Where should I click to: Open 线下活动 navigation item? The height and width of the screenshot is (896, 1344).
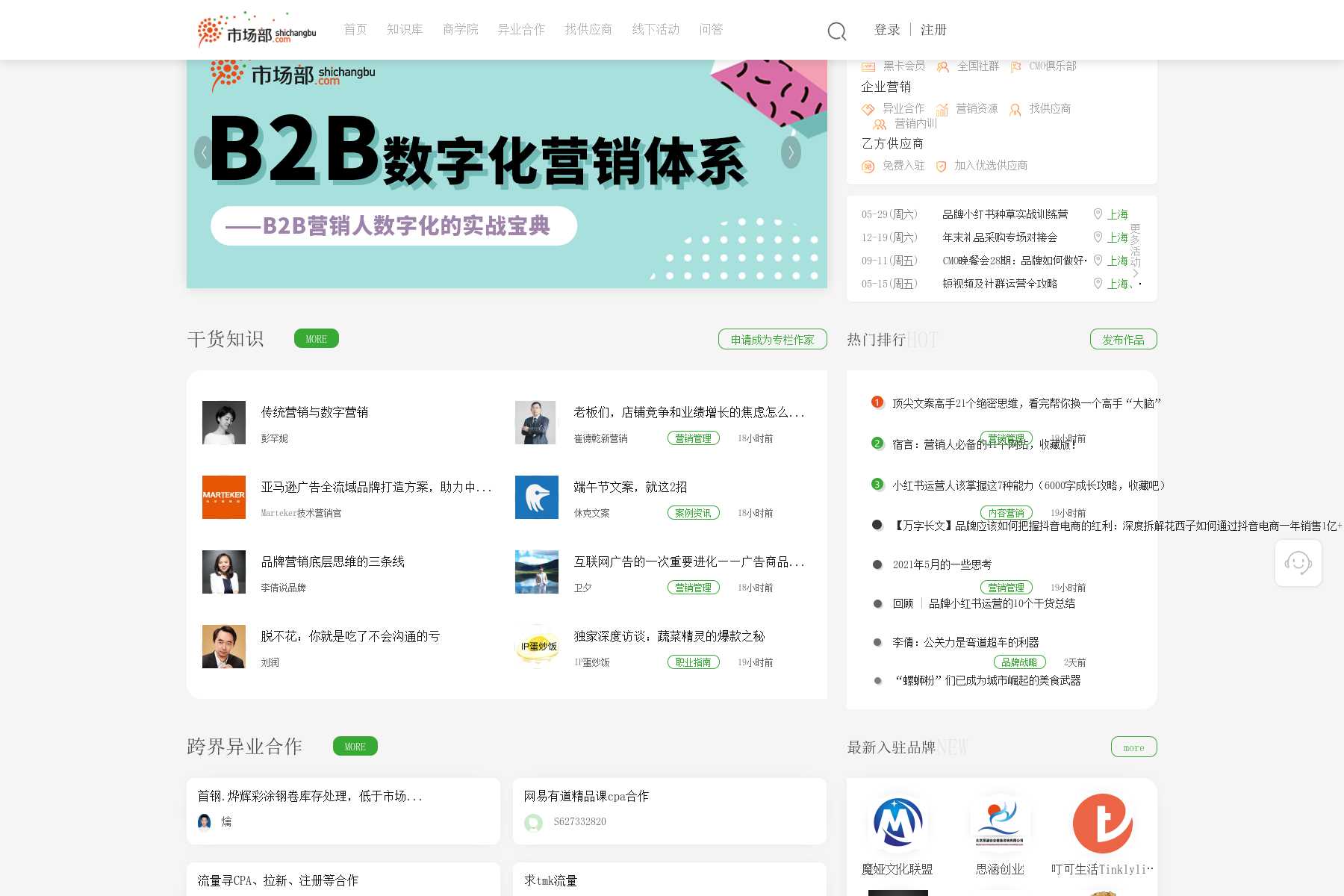pyautogui.click(x=656, y=30)
